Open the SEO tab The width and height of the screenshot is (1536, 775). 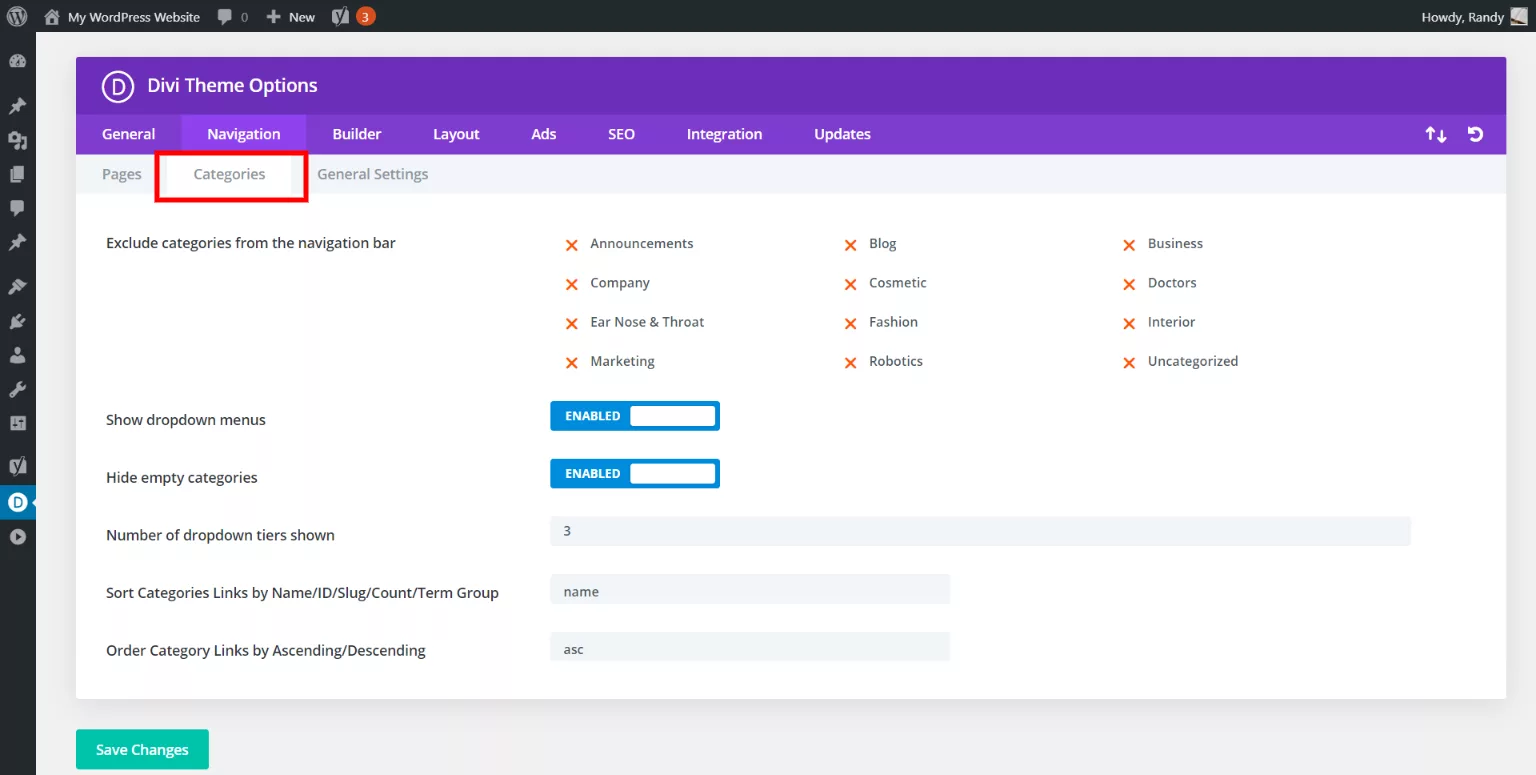point(621,134)
